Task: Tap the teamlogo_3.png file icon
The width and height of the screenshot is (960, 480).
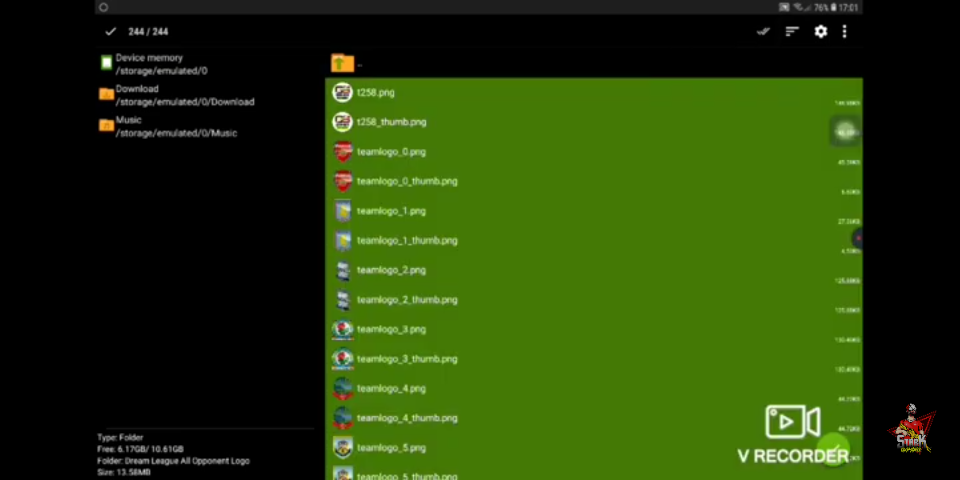Action: click(343, 329)
